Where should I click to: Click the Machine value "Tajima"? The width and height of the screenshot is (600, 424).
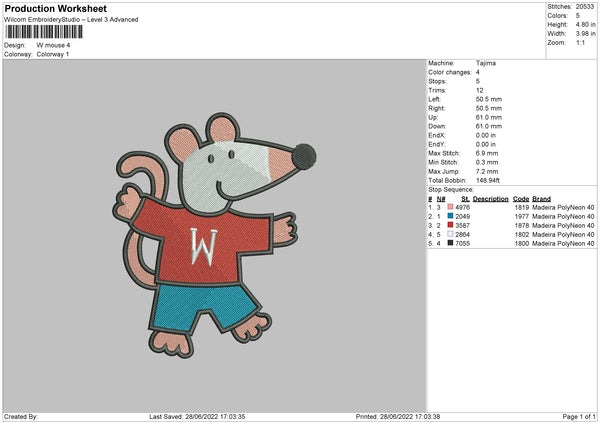click(x=486, y=63)
